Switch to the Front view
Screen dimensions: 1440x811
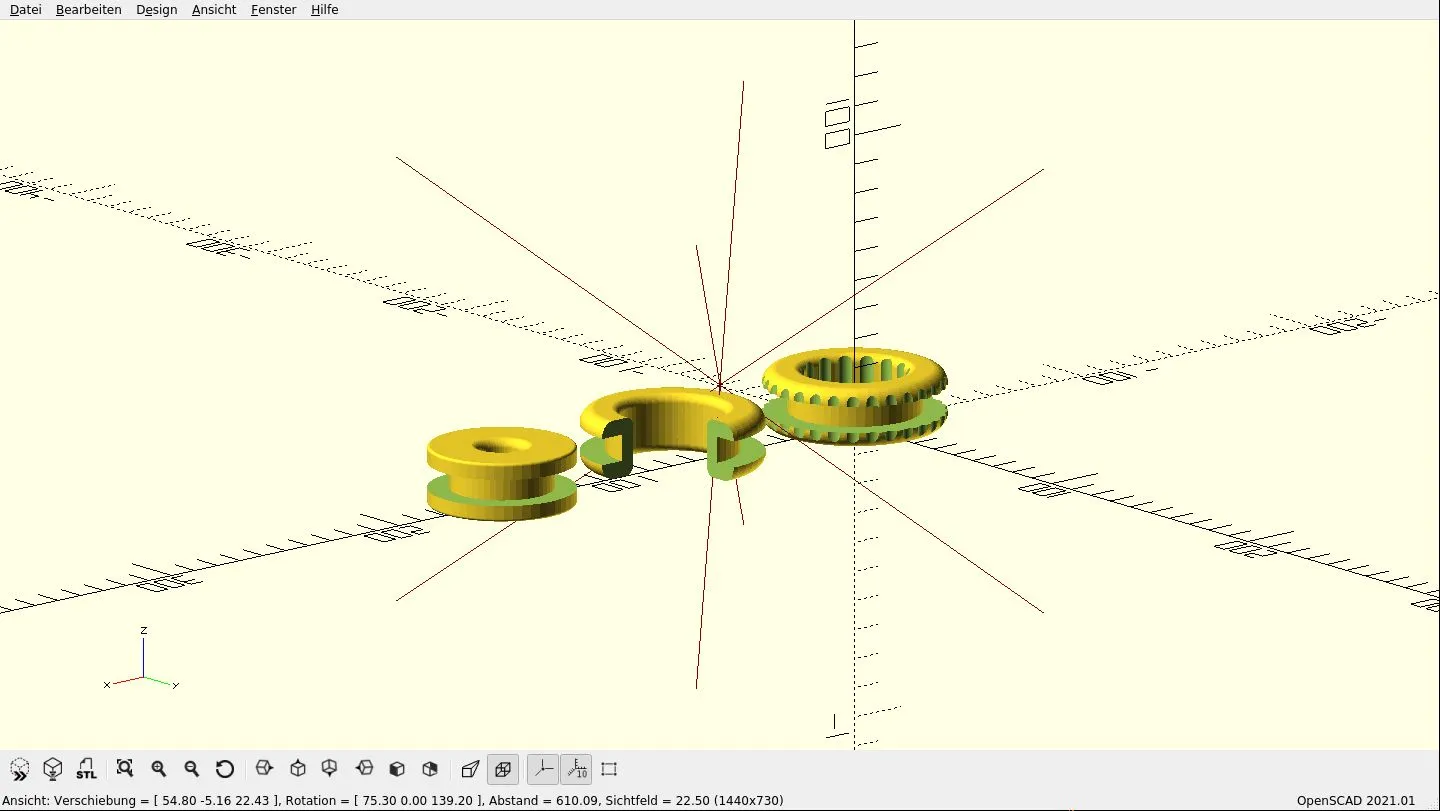click(x=397, y=769)
